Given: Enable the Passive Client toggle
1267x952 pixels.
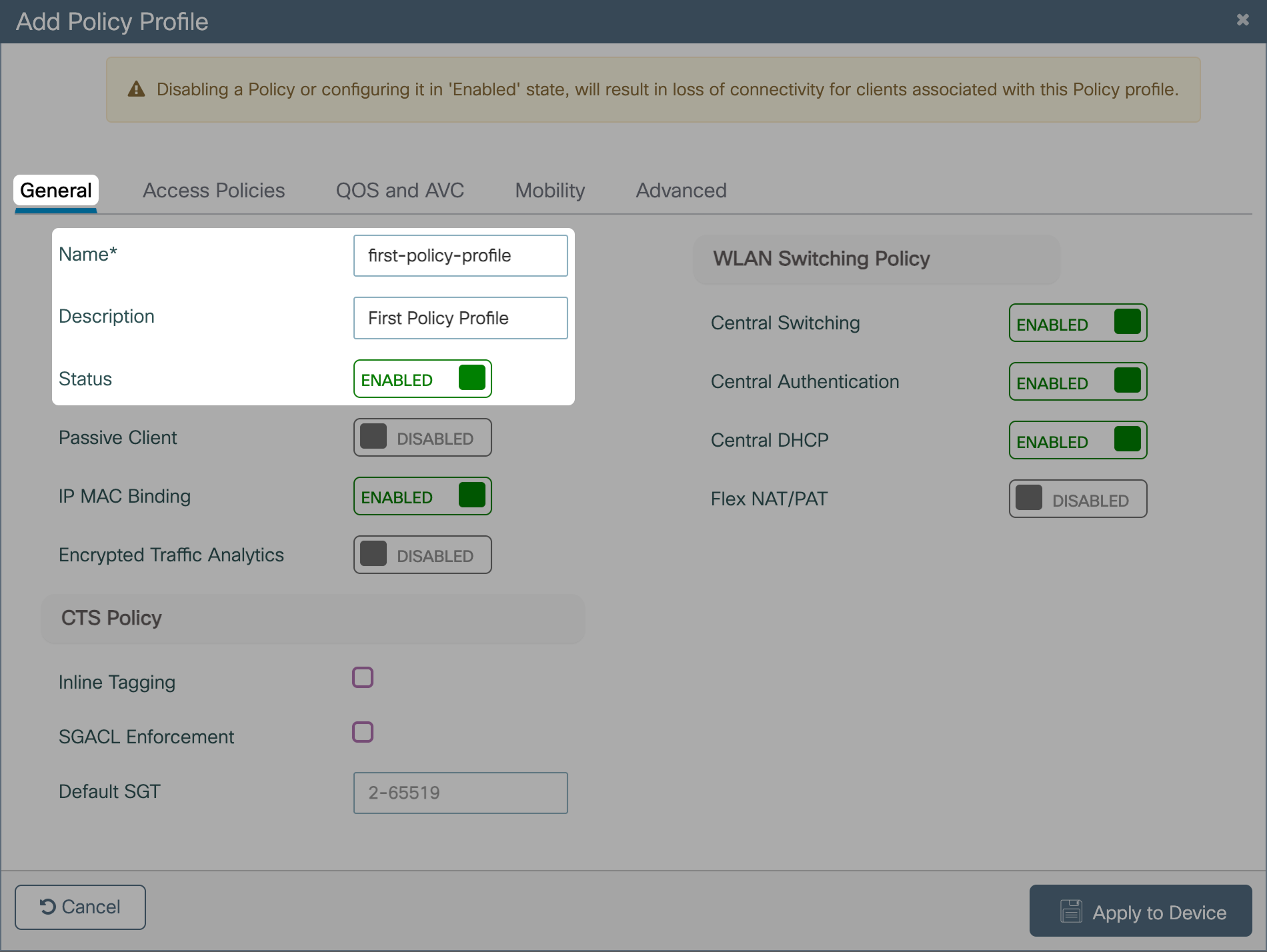Looking at the screenshot, I should tap(422, 437).
